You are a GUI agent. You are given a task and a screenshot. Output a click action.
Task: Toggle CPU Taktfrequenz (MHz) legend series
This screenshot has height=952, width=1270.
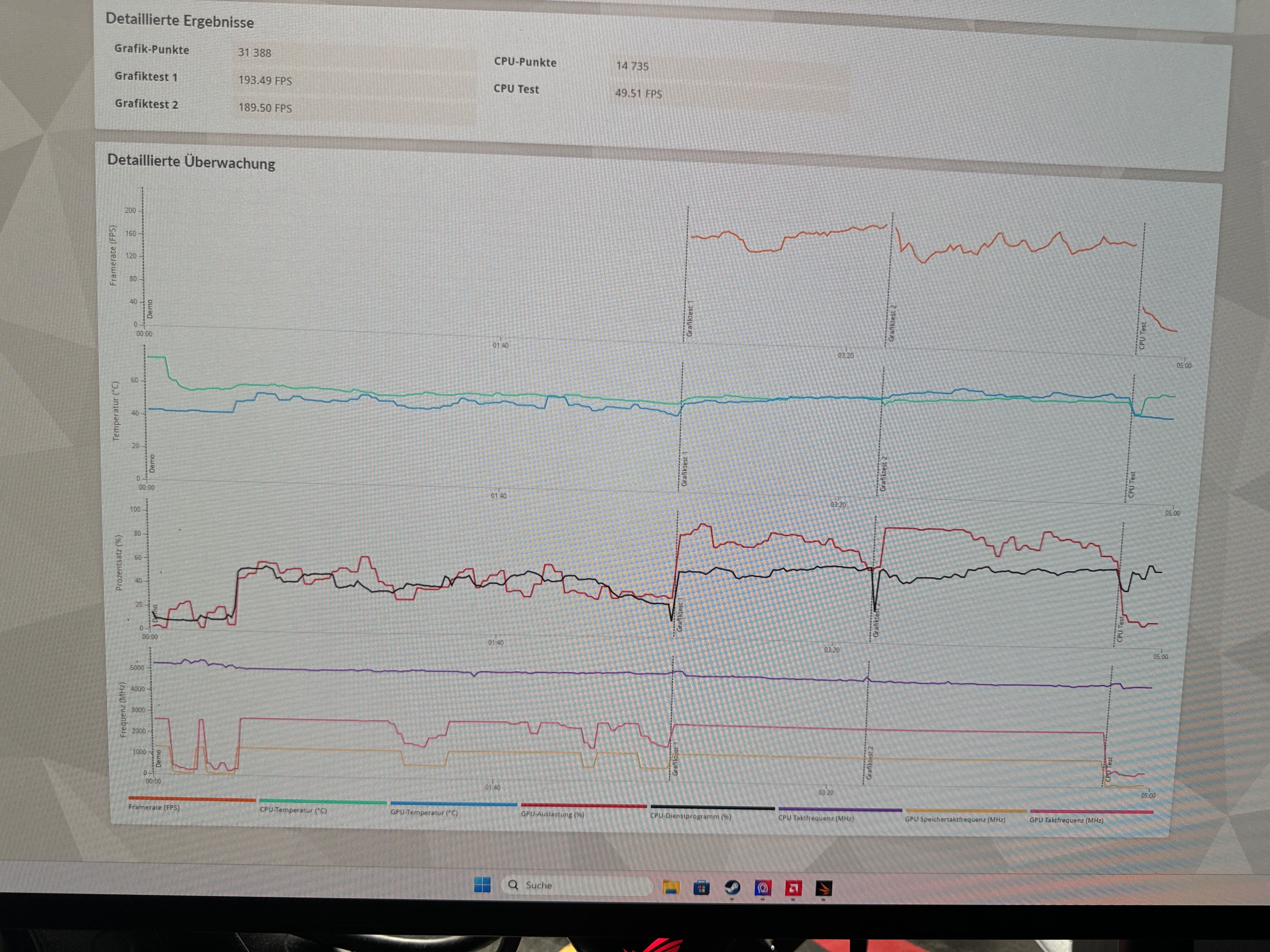coord(816,818)
